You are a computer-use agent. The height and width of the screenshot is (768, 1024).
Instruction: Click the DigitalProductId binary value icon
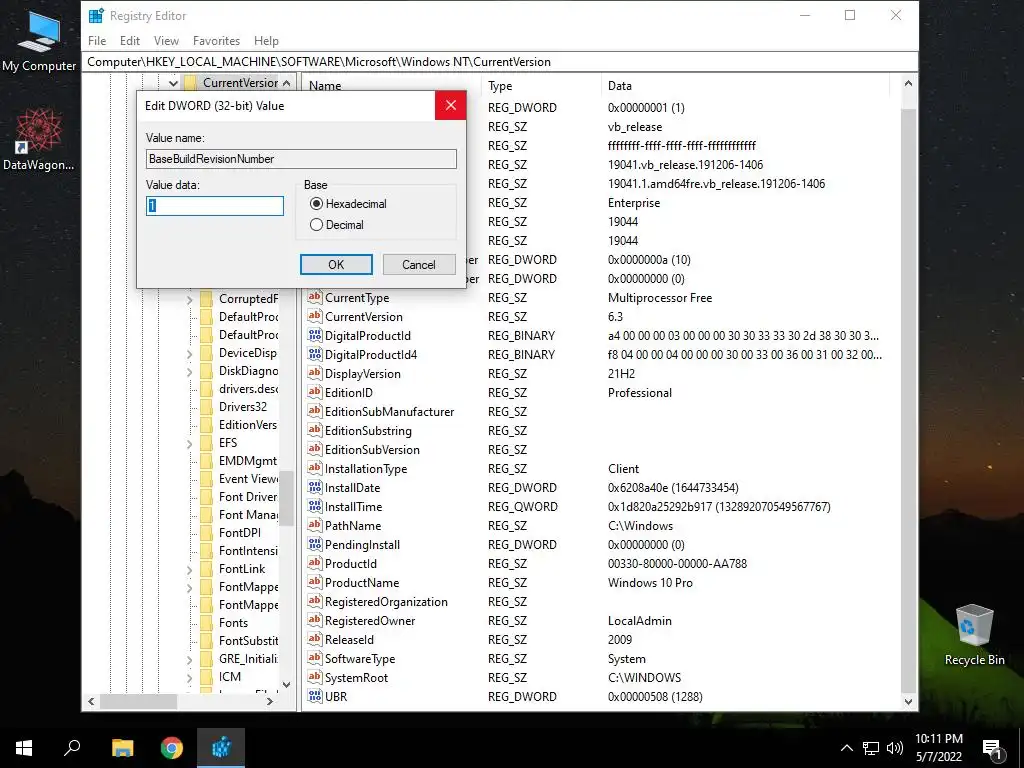coord(315,335)
